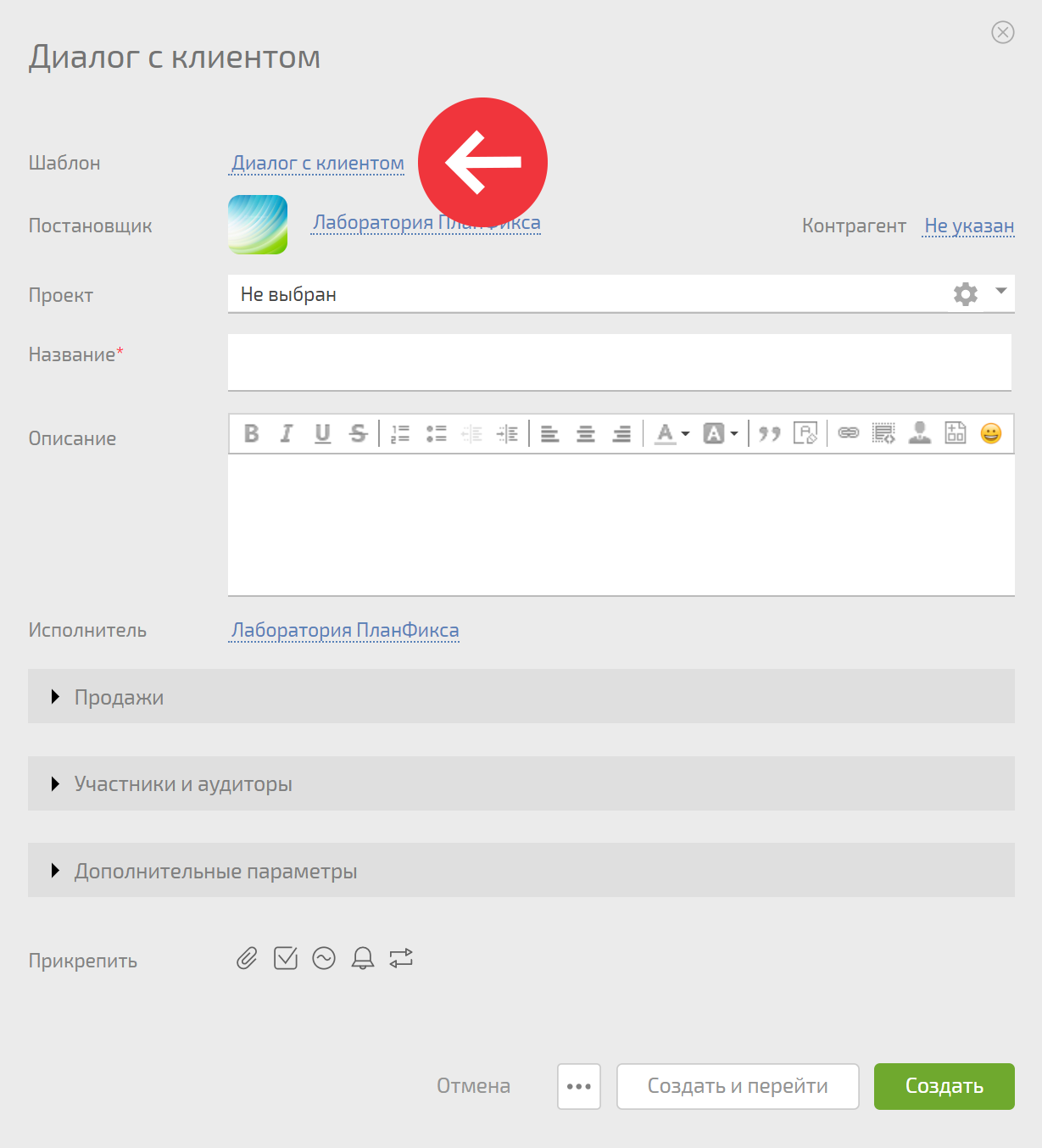1042x1148 pixels.
Task: Change the Исполнитель Лаборатория ПланФикса link
Action: pyautogui.click(x=345, y=630)
